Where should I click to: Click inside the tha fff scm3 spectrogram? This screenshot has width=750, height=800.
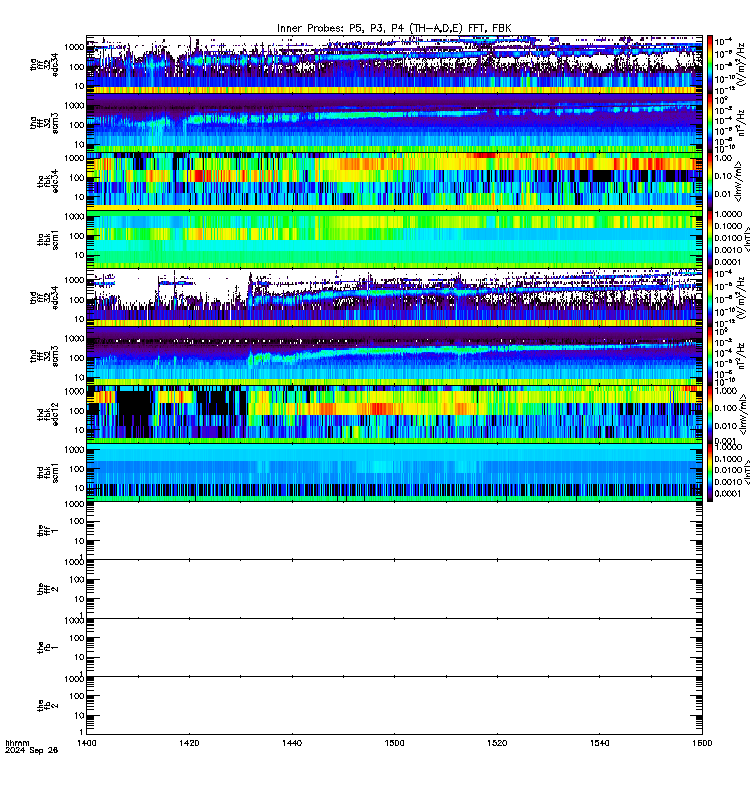point(394,123)
